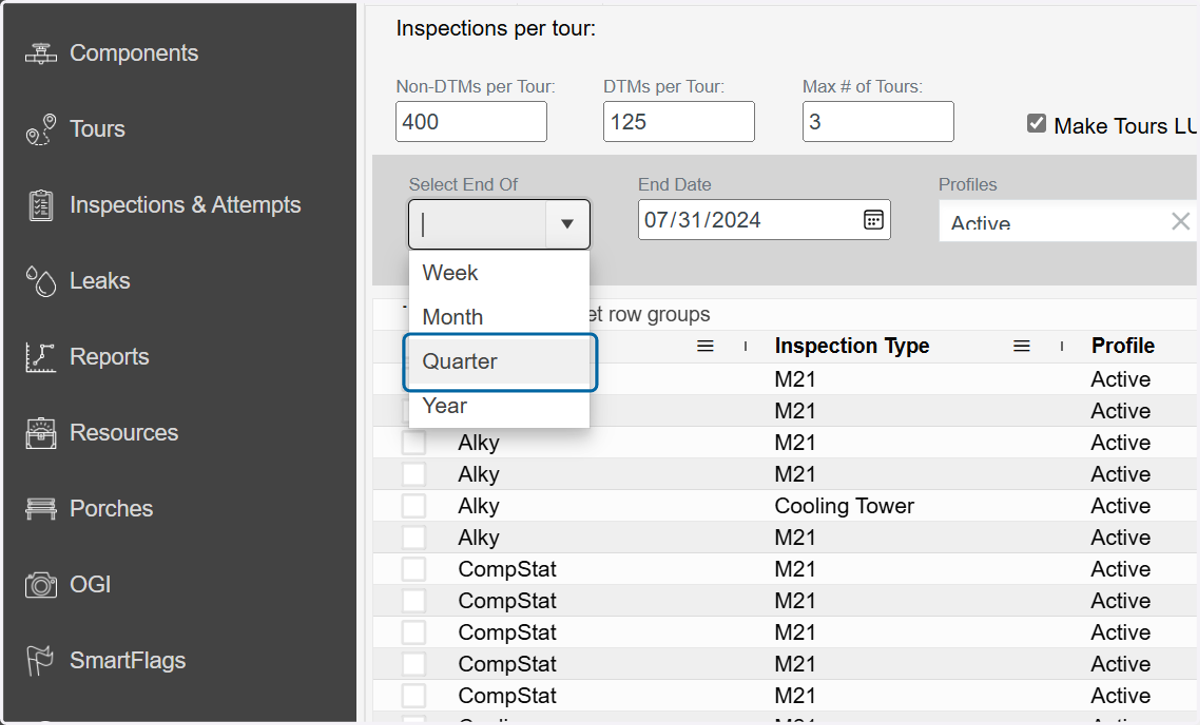Click the Select End Of text box
Image resolution: width=1200 pixels, height=725 pixels.
pos(478,224)
